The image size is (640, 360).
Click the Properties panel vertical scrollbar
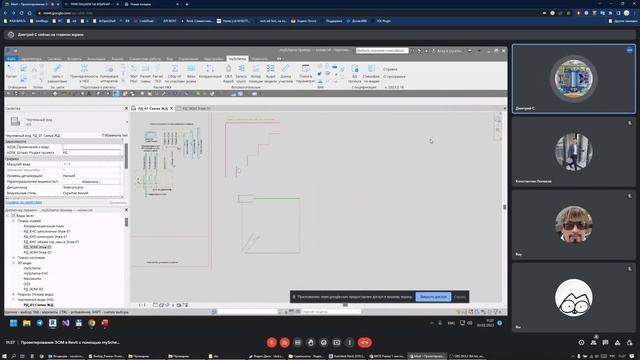click(x=126, y=156)
